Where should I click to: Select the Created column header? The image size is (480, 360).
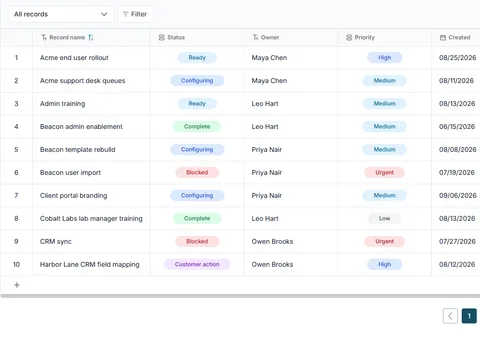coord(456,37)
